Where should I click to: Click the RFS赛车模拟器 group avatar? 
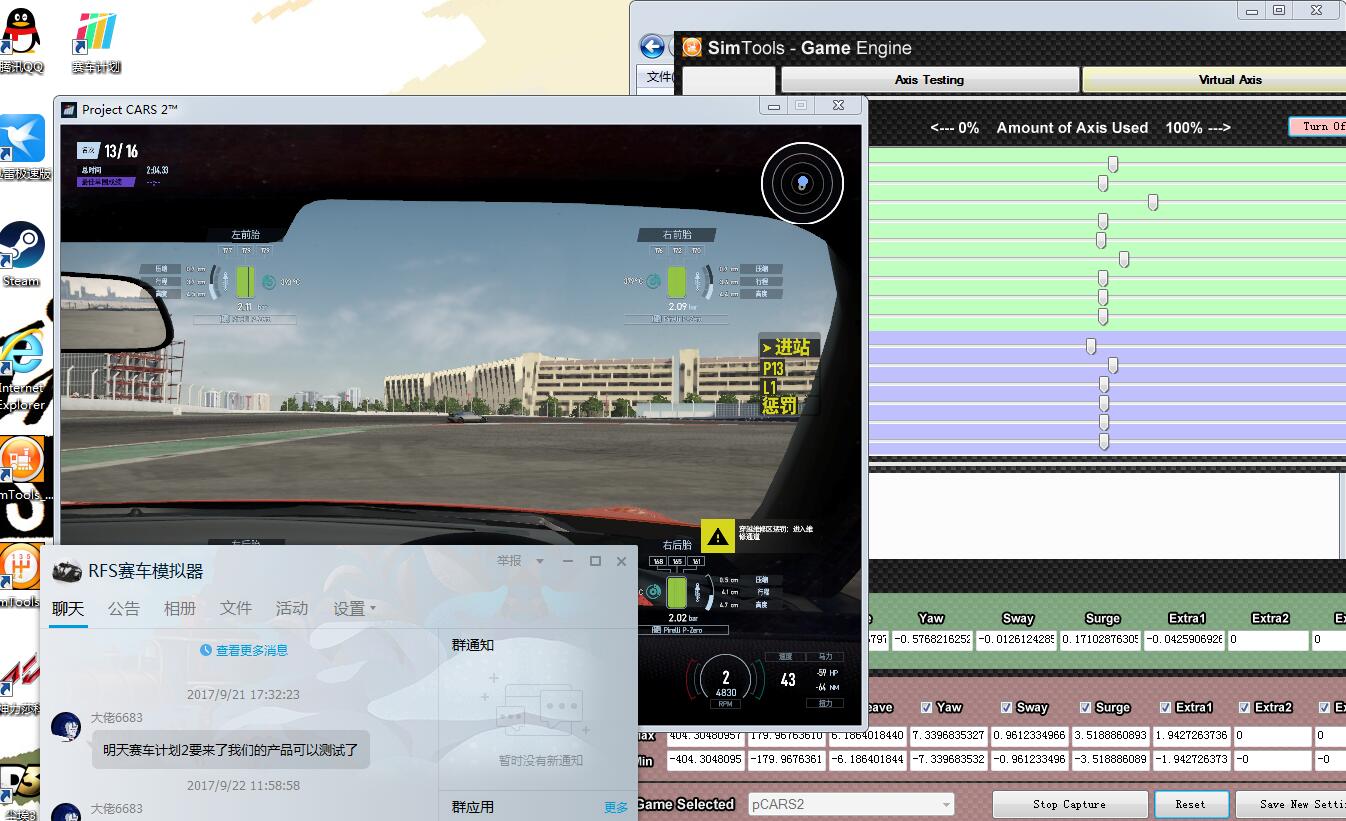67,570
